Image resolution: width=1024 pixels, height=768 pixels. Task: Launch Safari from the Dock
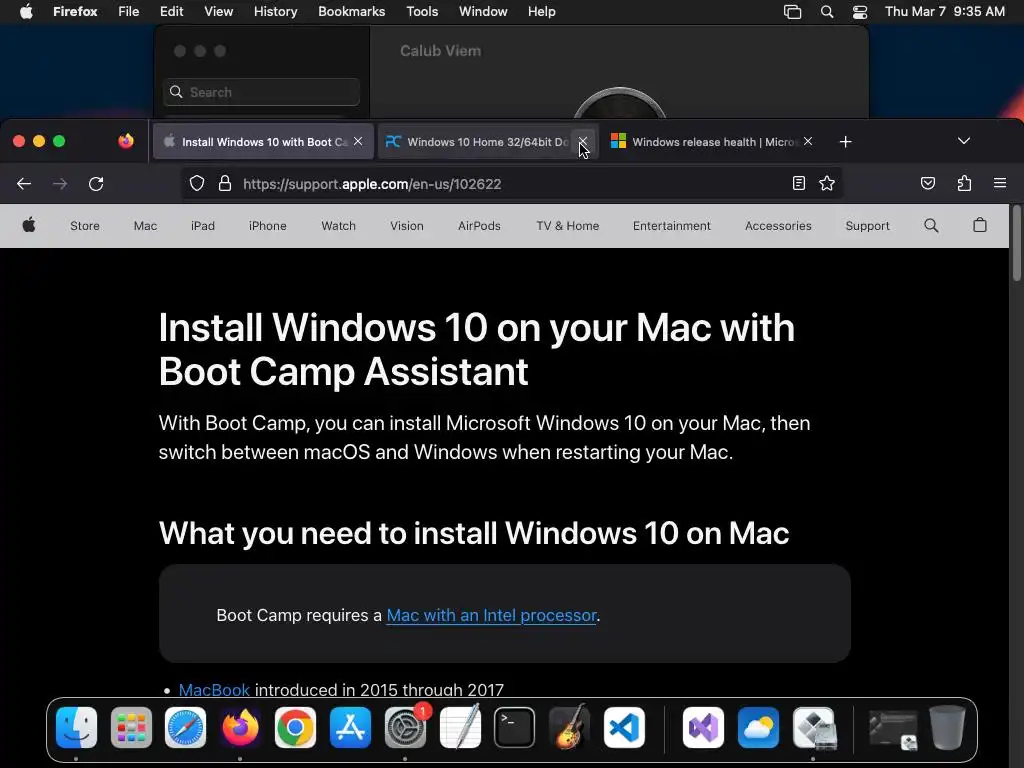[185, 728]
